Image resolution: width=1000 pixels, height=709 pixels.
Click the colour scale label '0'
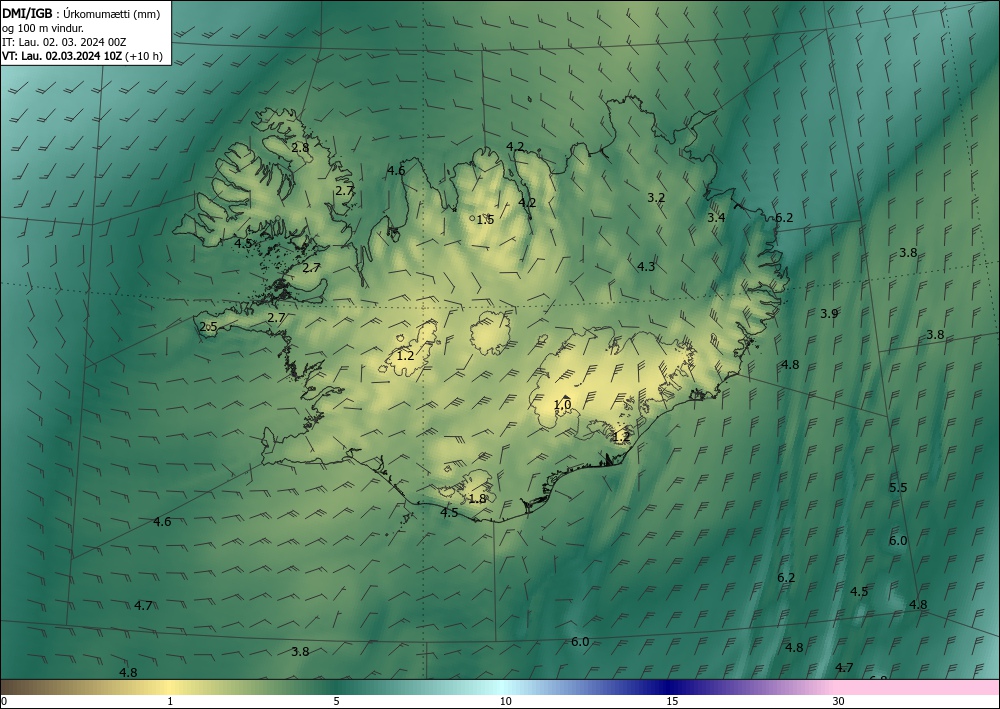pos(4,701)
